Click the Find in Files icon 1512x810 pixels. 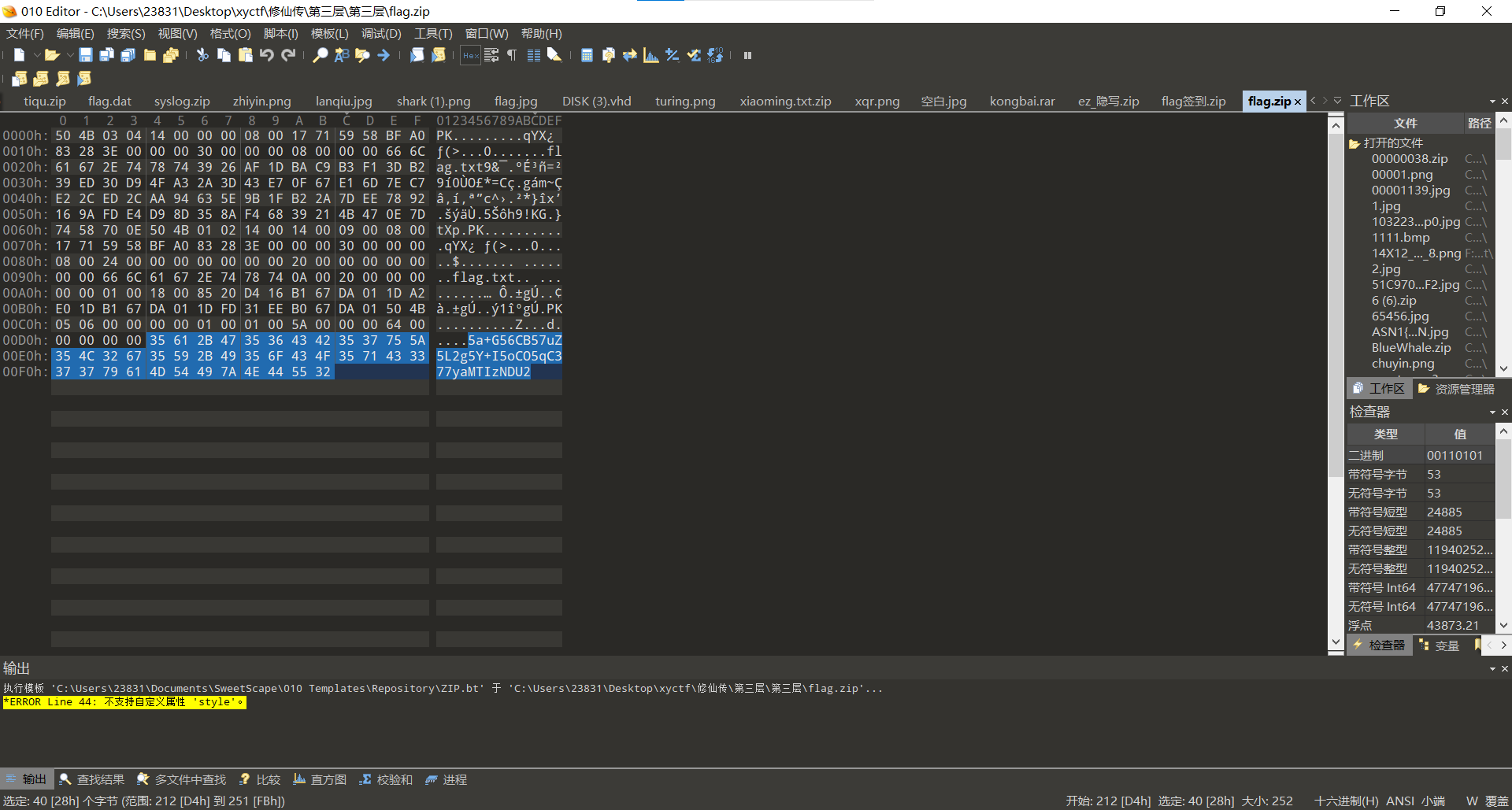[362, 55]
